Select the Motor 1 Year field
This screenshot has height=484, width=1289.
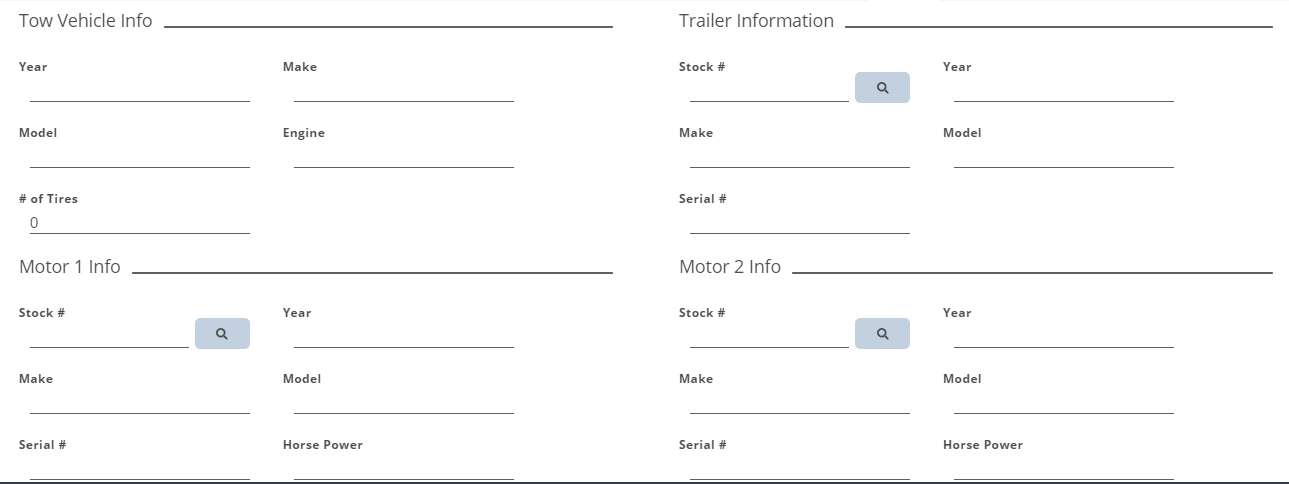point(404,336)
